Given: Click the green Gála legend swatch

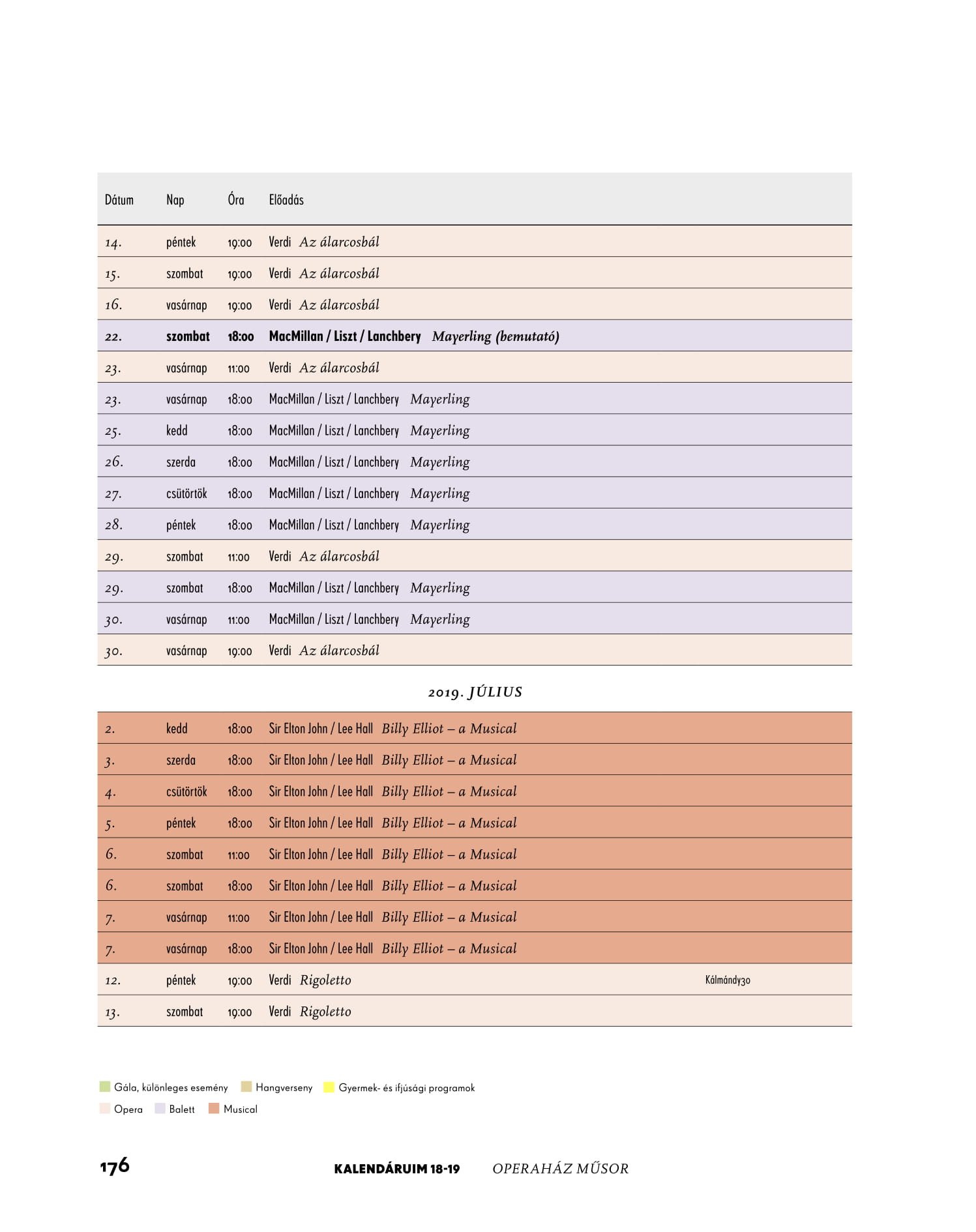Looking at the screenshot, I should coord(104,1087).
